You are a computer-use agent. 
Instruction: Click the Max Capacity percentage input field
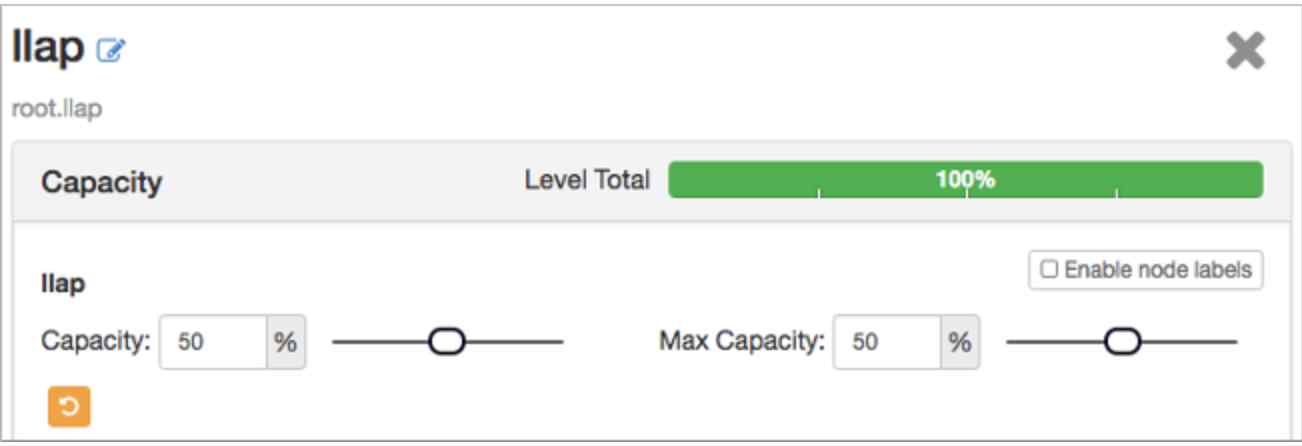click(886, 342)
